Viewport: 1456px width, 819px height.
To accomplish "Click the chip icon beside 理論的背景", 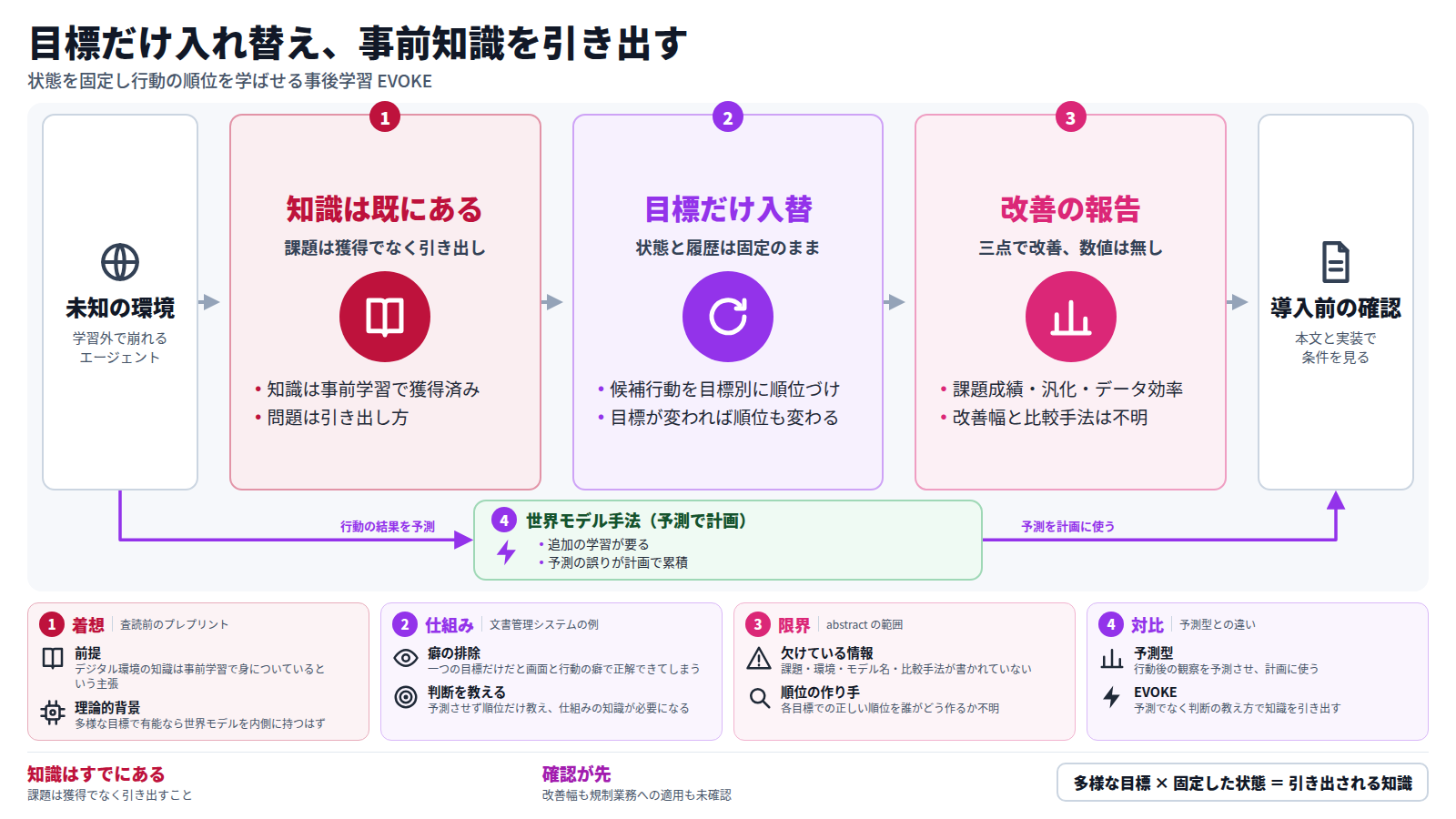I will tap(53, 713).
